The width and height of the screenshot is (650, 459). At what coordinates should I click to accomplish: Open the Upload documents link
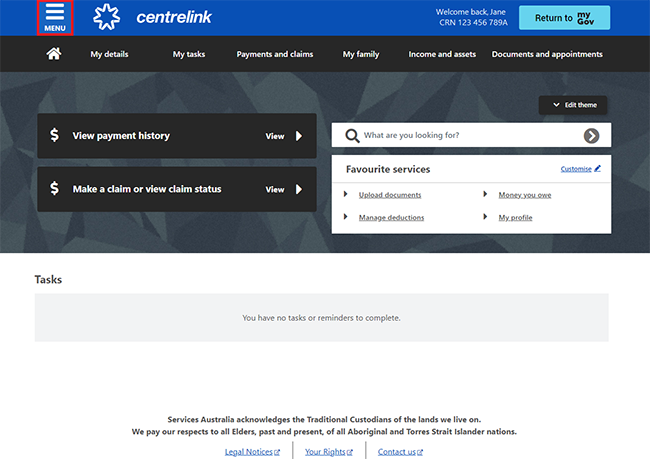pyautogui.click(x=390, y=195)
